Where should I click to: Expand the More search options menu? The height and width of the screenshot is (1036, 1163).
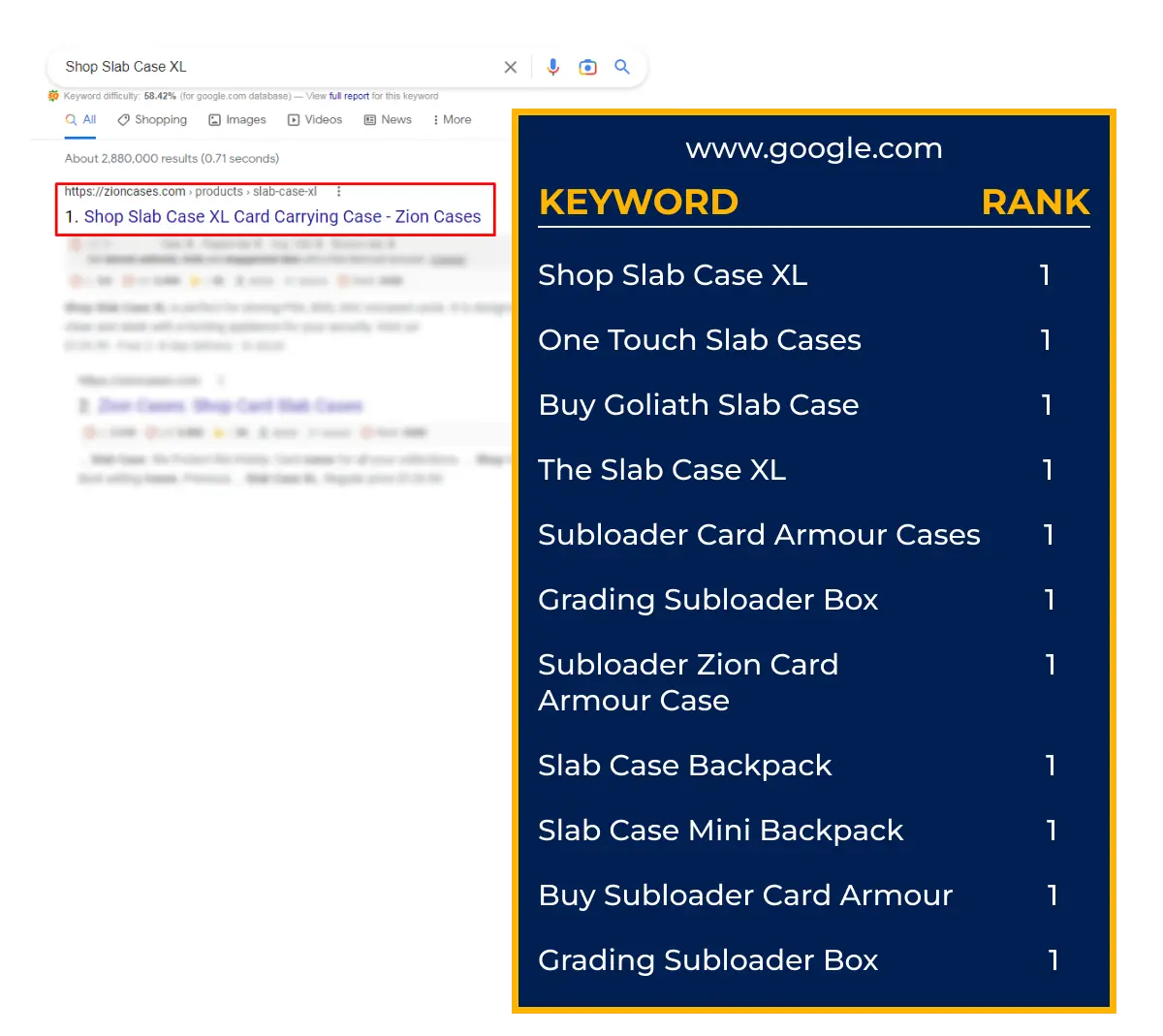(x=453, y=120)
